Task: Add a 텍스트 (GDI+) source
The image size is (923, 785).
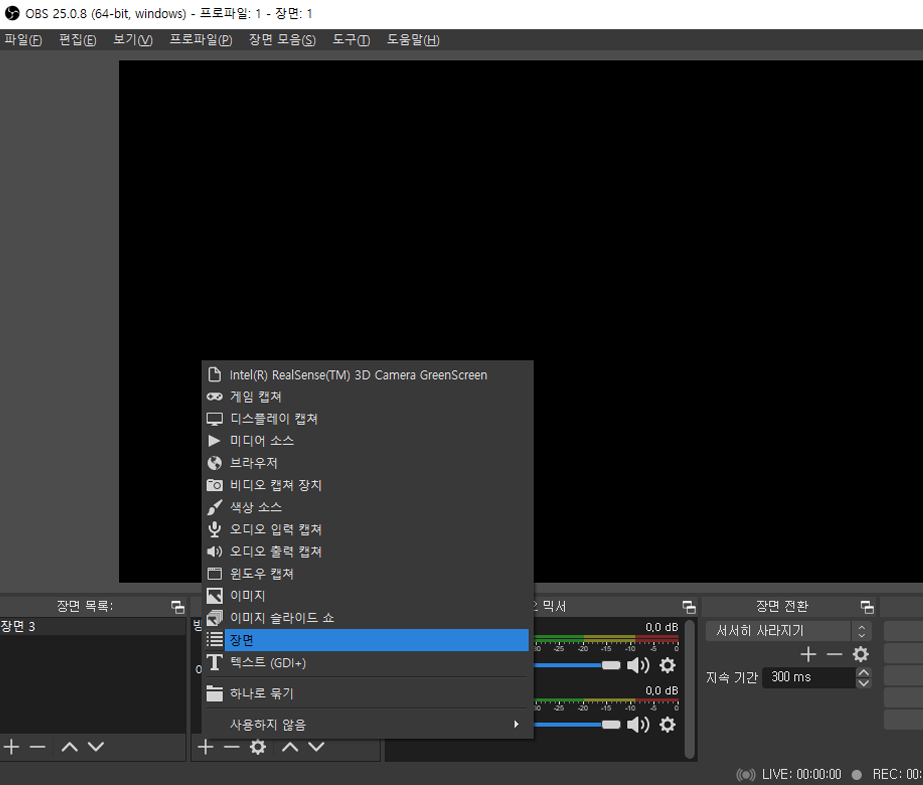Action: [x=367, y=663]
